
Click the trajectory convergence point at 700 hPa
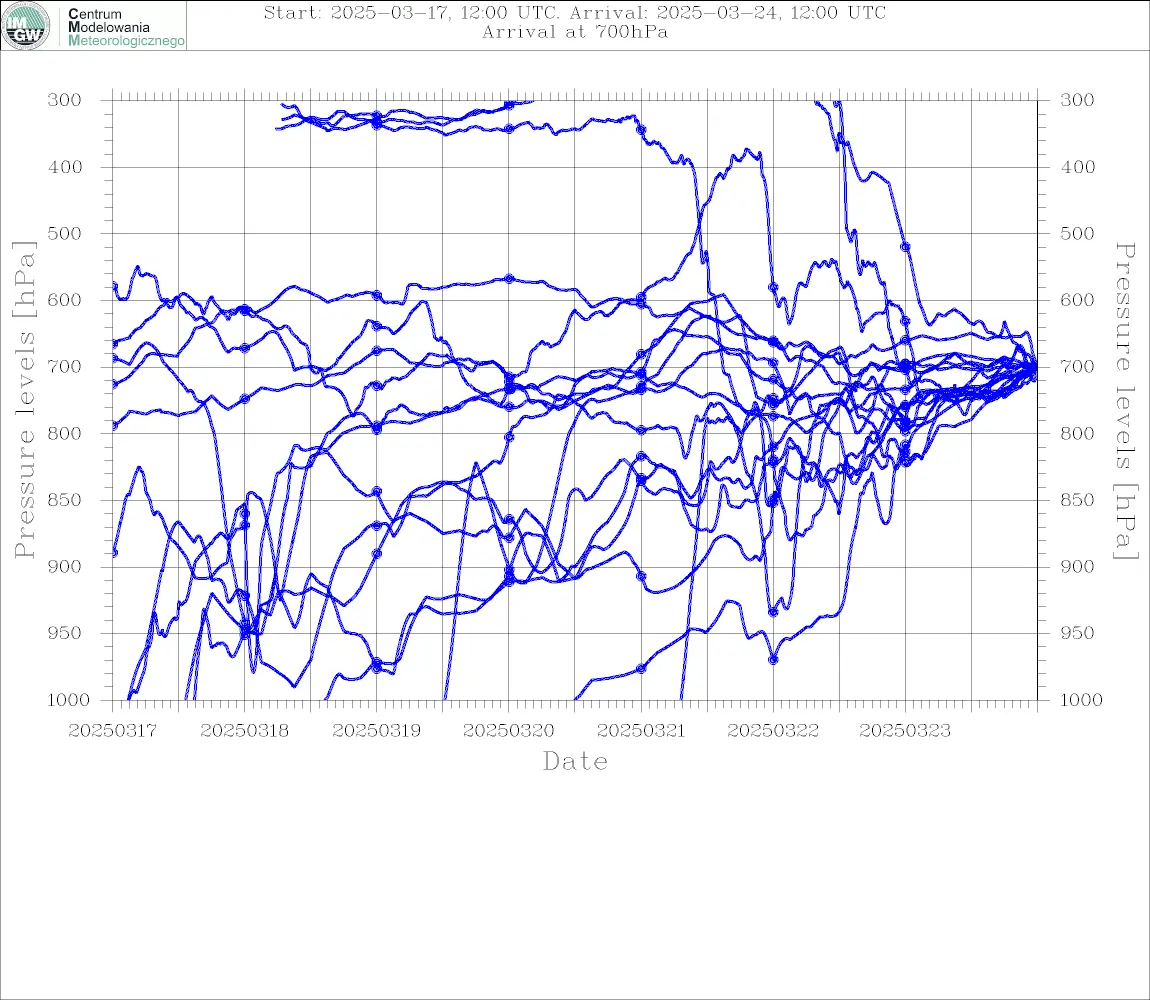(x=1034, y=368)
